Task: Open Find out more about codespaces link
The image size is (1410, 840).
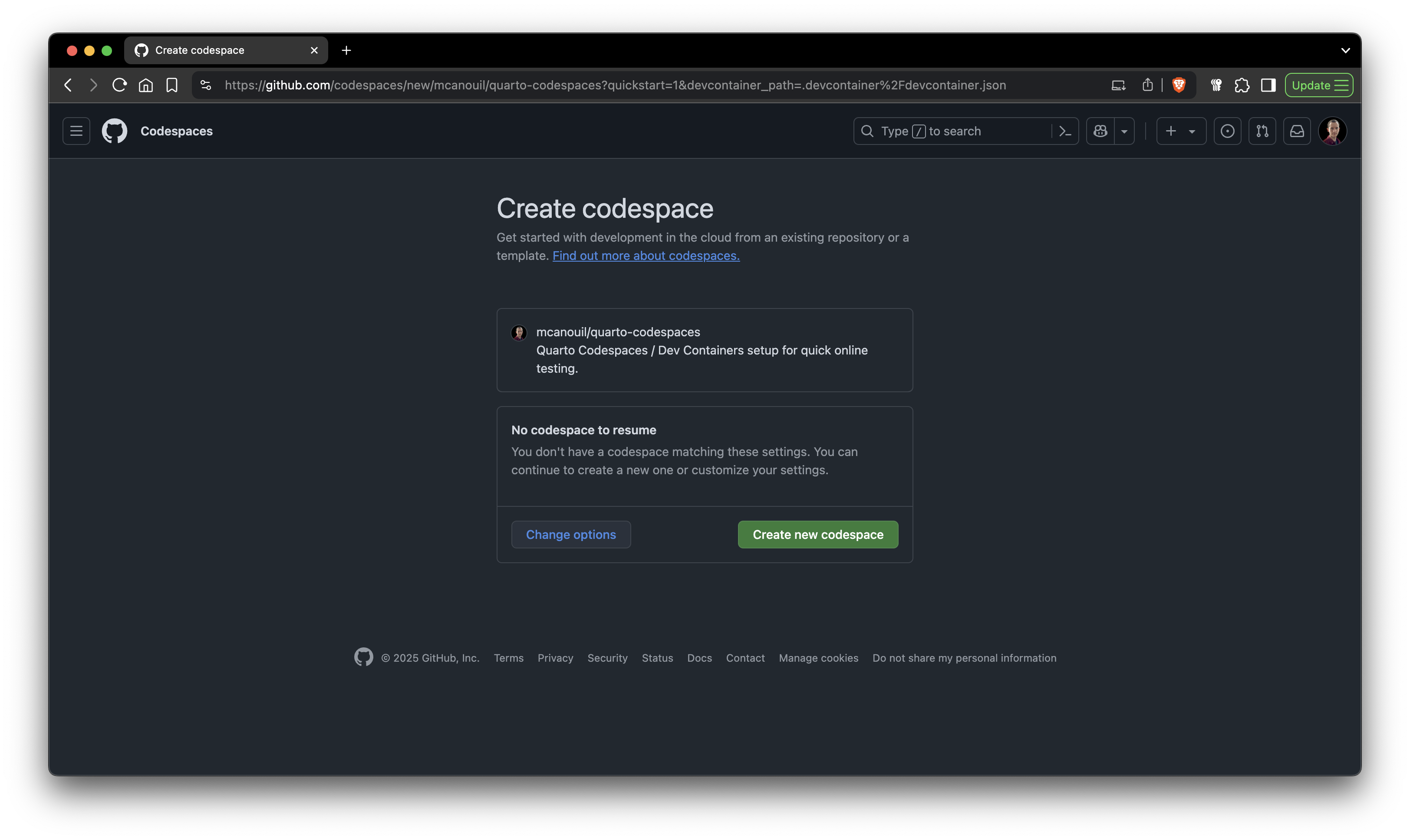Action: pos(646,256)
